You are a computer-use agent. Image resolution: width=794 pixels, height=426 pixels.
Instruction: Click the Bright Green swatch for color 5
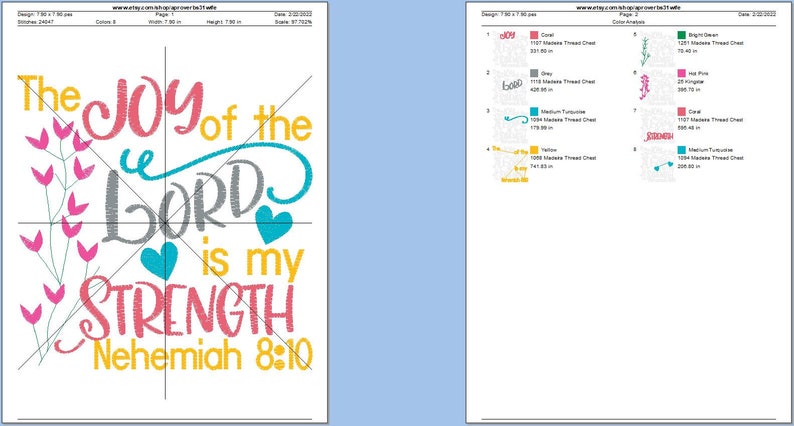pyautogui.click(x=682, y=35)
